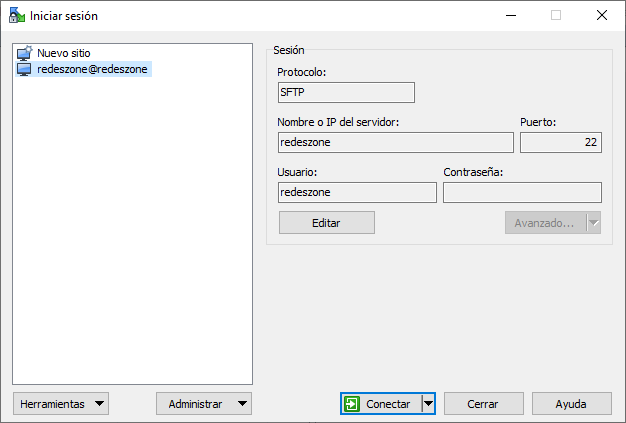Click the Puerto field showing 22
626x423 pixels.
561,142
